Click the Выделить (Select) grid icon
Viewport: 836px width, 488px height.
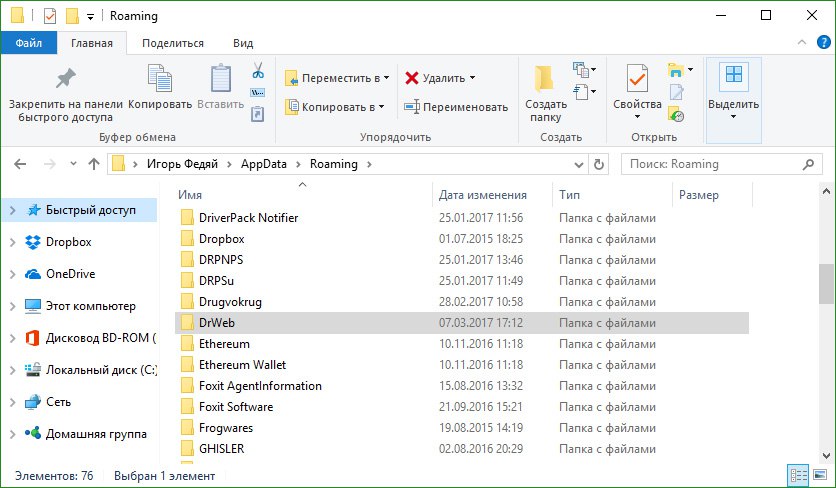(734, 74)
